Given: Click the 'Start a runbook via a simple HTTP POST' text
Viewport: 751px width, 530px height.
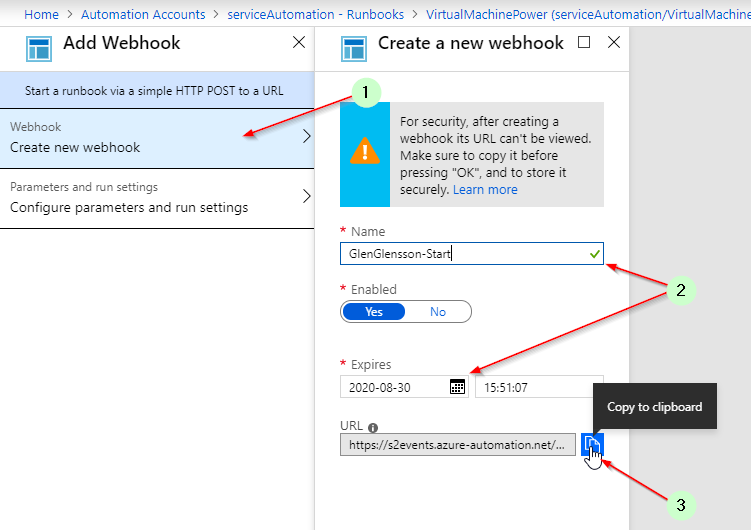Looking at the screenshot, I should 154,91.
